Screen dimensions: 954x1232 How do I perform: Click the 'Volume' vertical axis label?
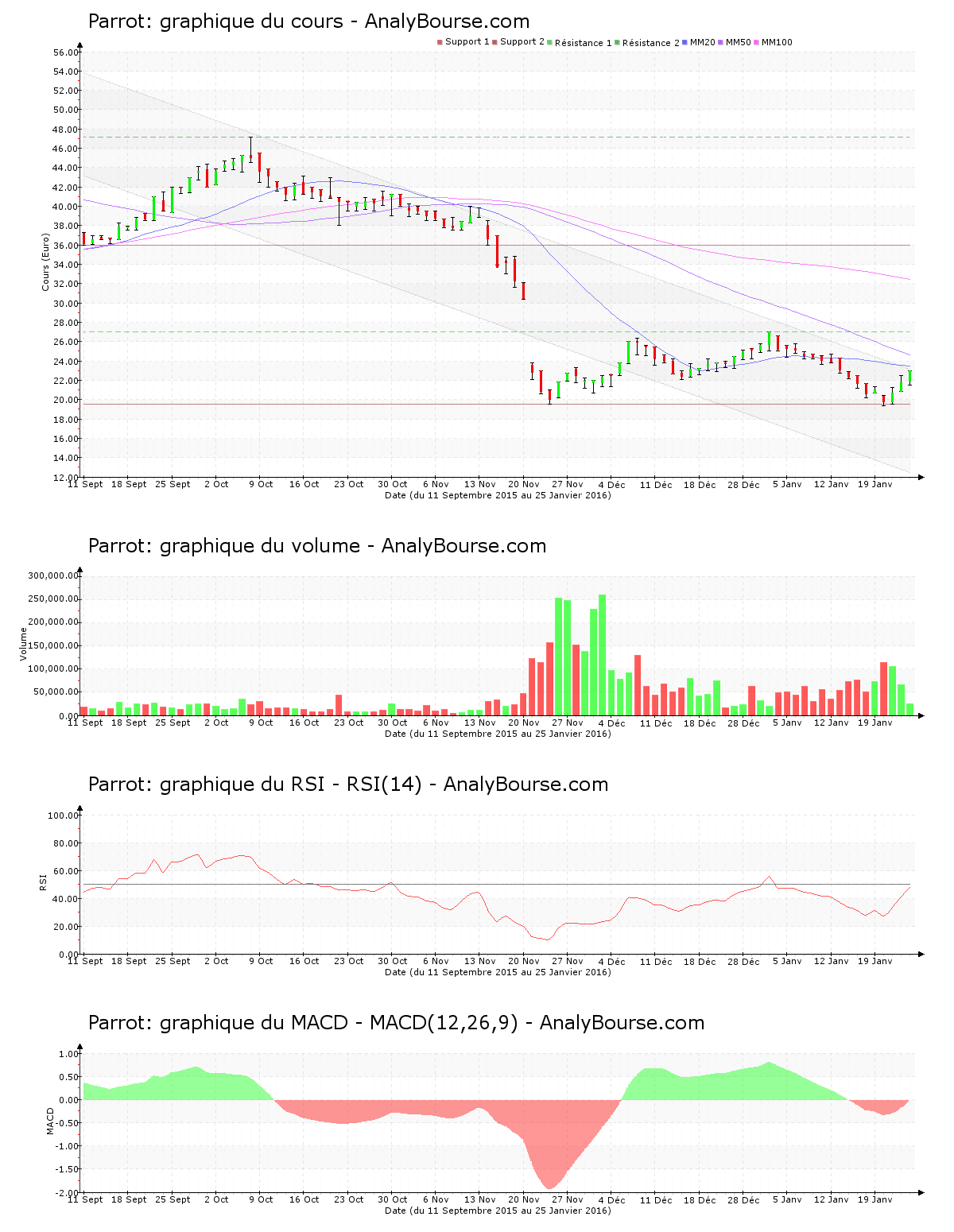[24, 644]
